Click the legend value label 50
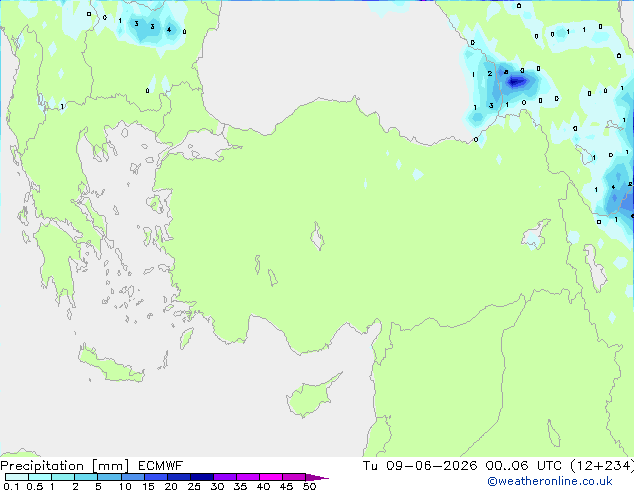This screenshot has height=490, width=634. (309, 486)
